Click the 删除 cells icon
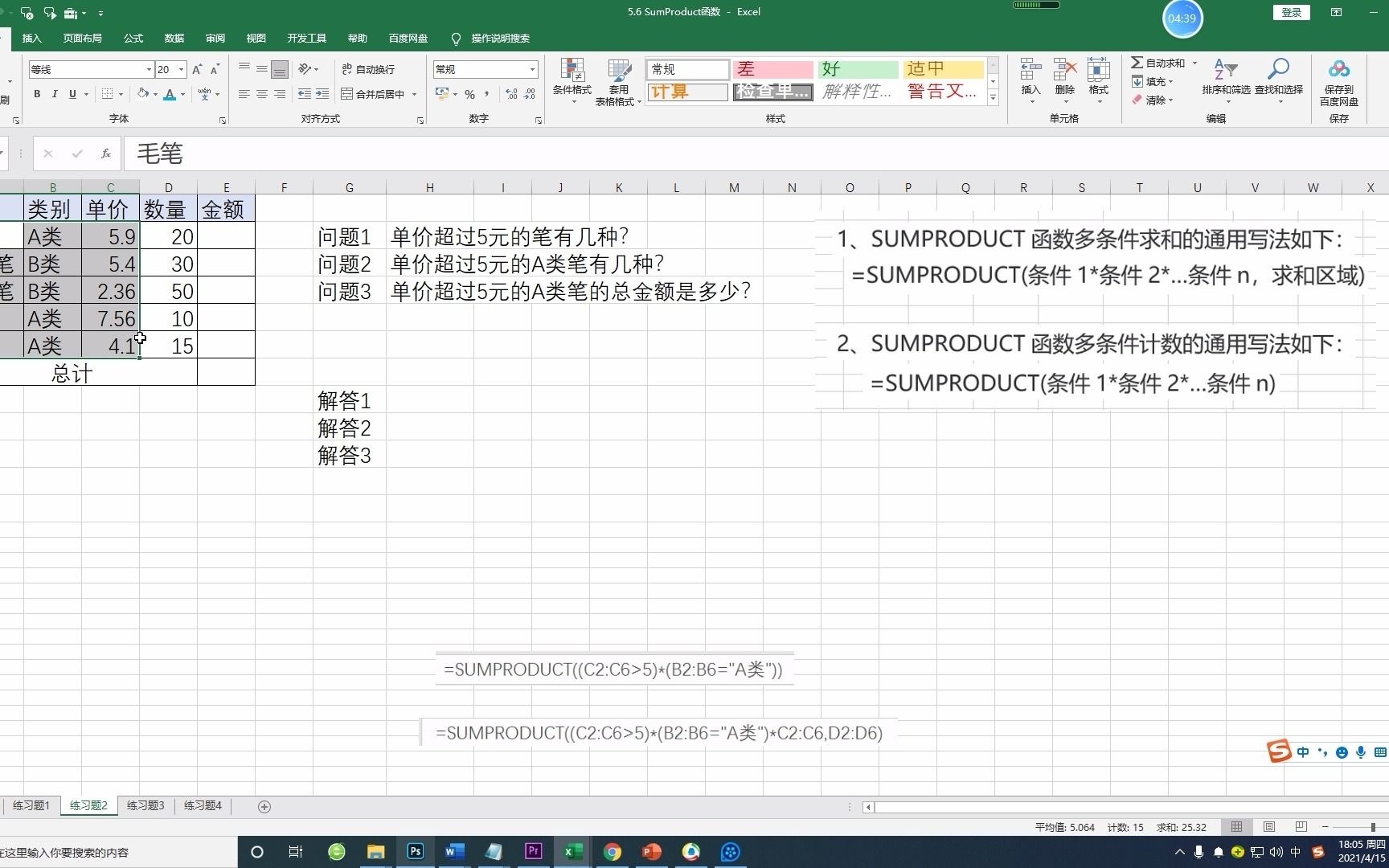Image resolution: width=1389 pixels, height=868 pixels. 1065,81
